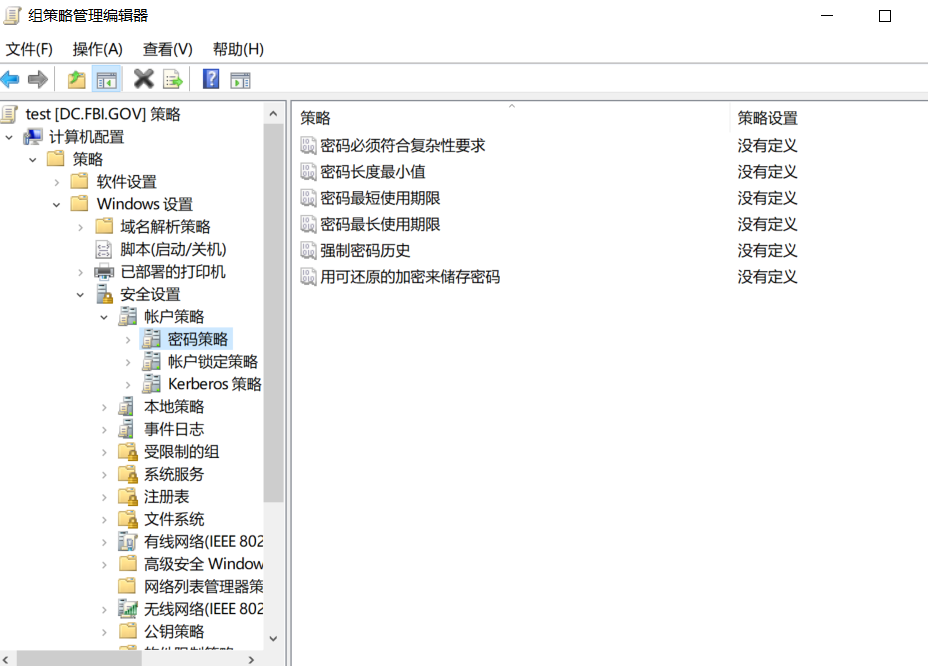Click the Delete (X) toolbar icon
Viewport: 928px width, 666px height.
point(144,79)
